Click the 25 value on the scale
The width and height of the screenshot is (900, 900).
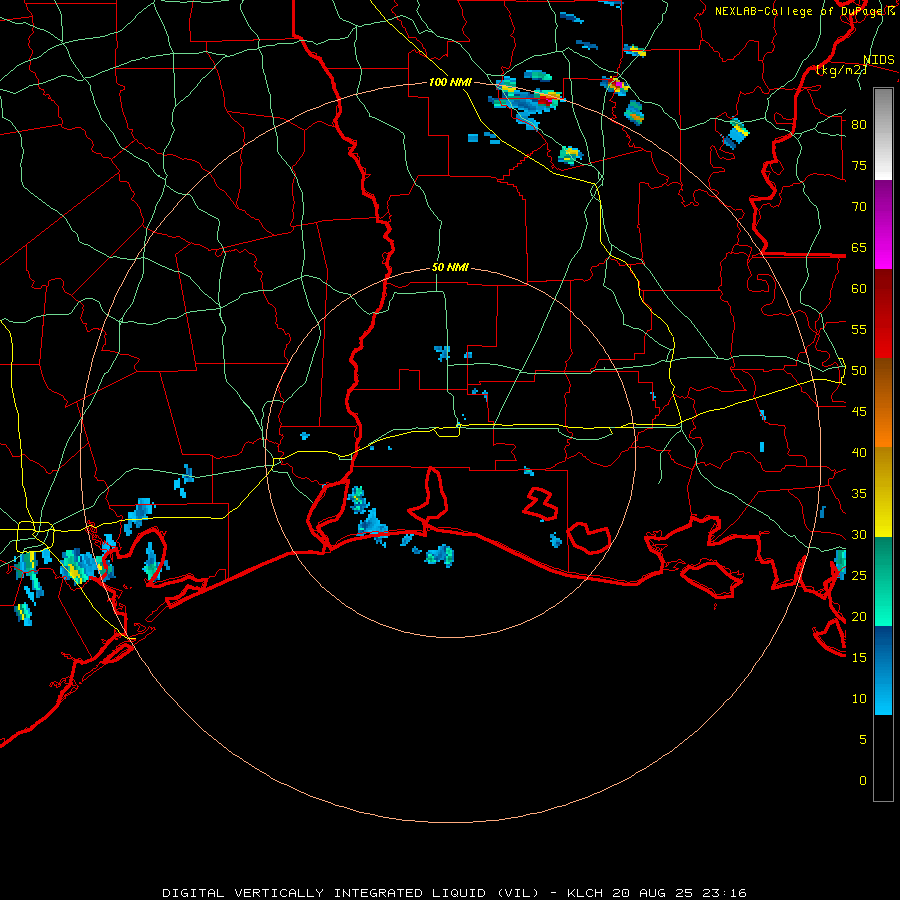[859, 576]
